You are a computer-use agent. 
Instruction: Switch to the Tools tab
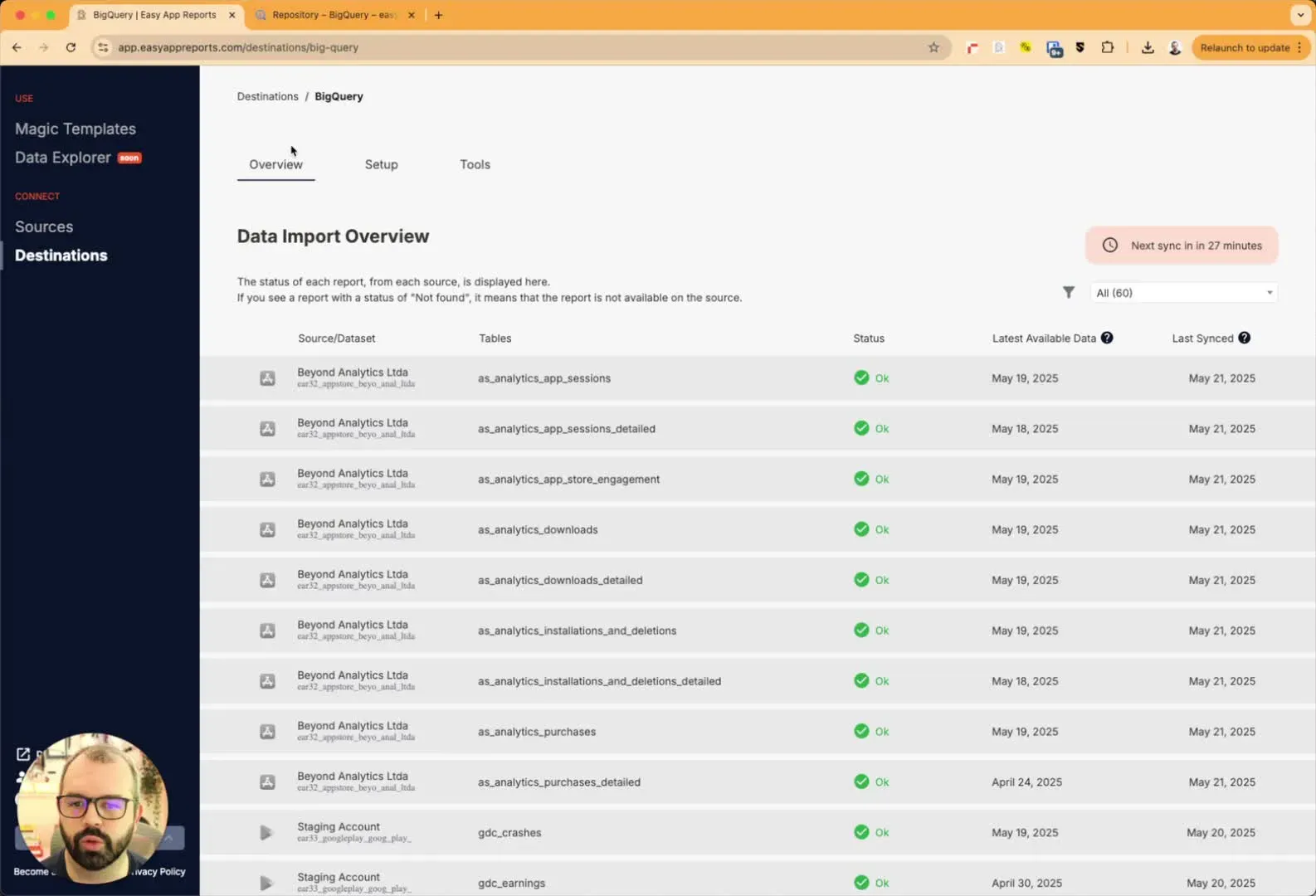[x=475, y=164]
